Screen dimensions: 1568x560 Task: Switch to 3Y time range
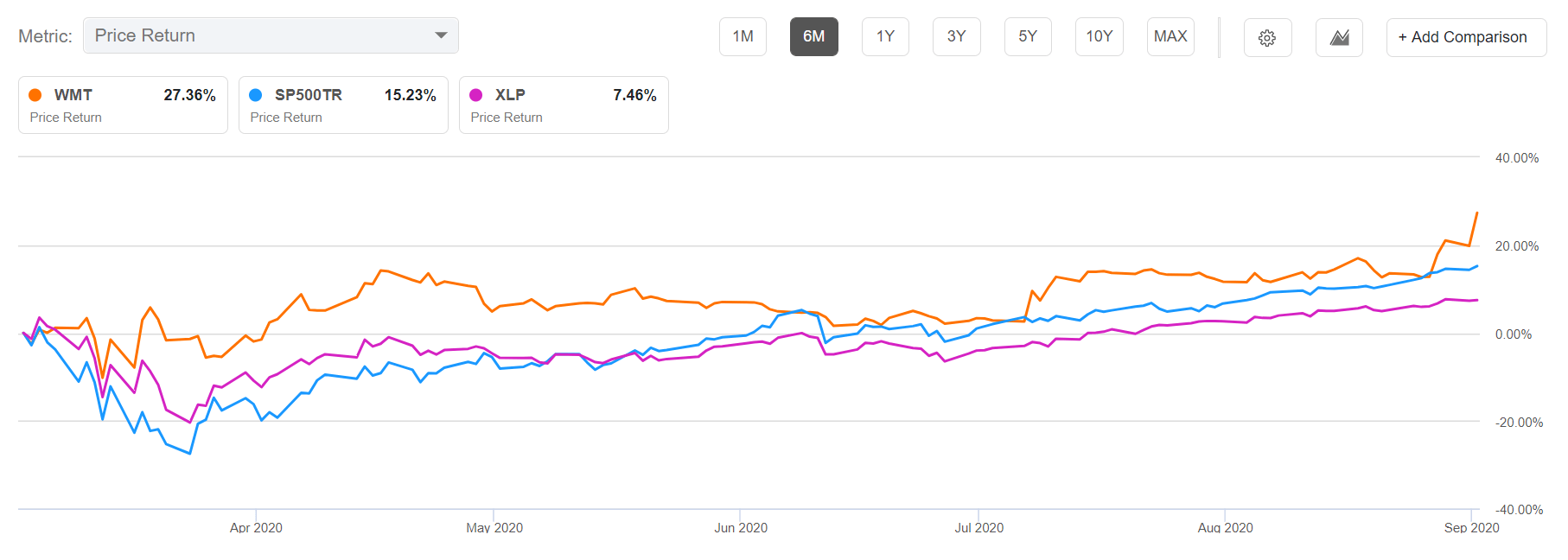click(x=956, y=36)
